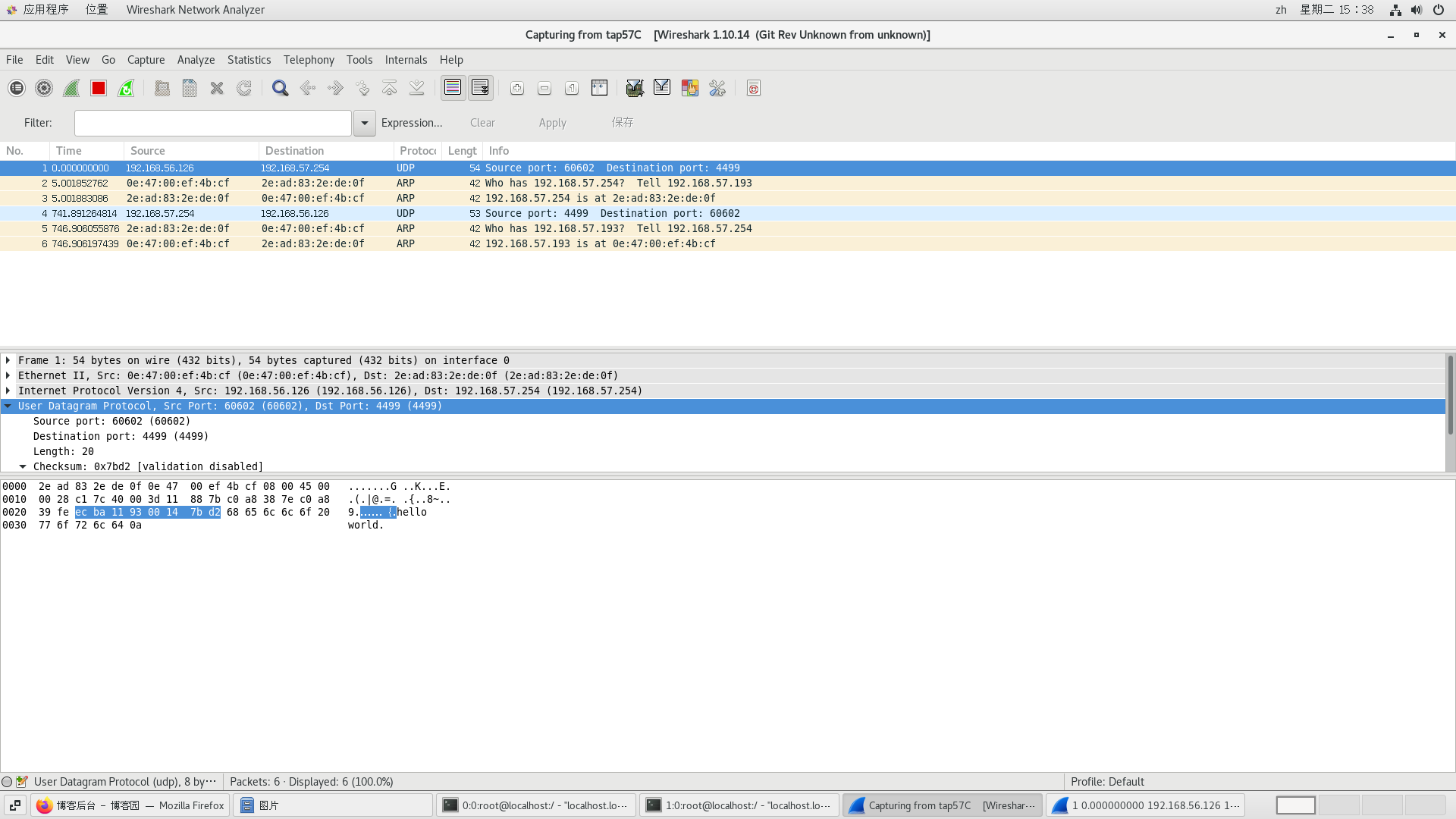The width and height of the screenshot is (1456, 819).
Task: Switch to Mozilla Firefox taskbar window
Action: [130, 805]
